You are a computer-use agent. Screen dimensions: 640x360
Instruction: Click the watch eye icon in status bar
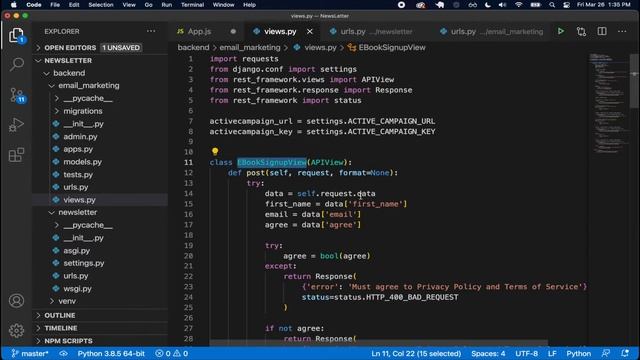[63, 353]
